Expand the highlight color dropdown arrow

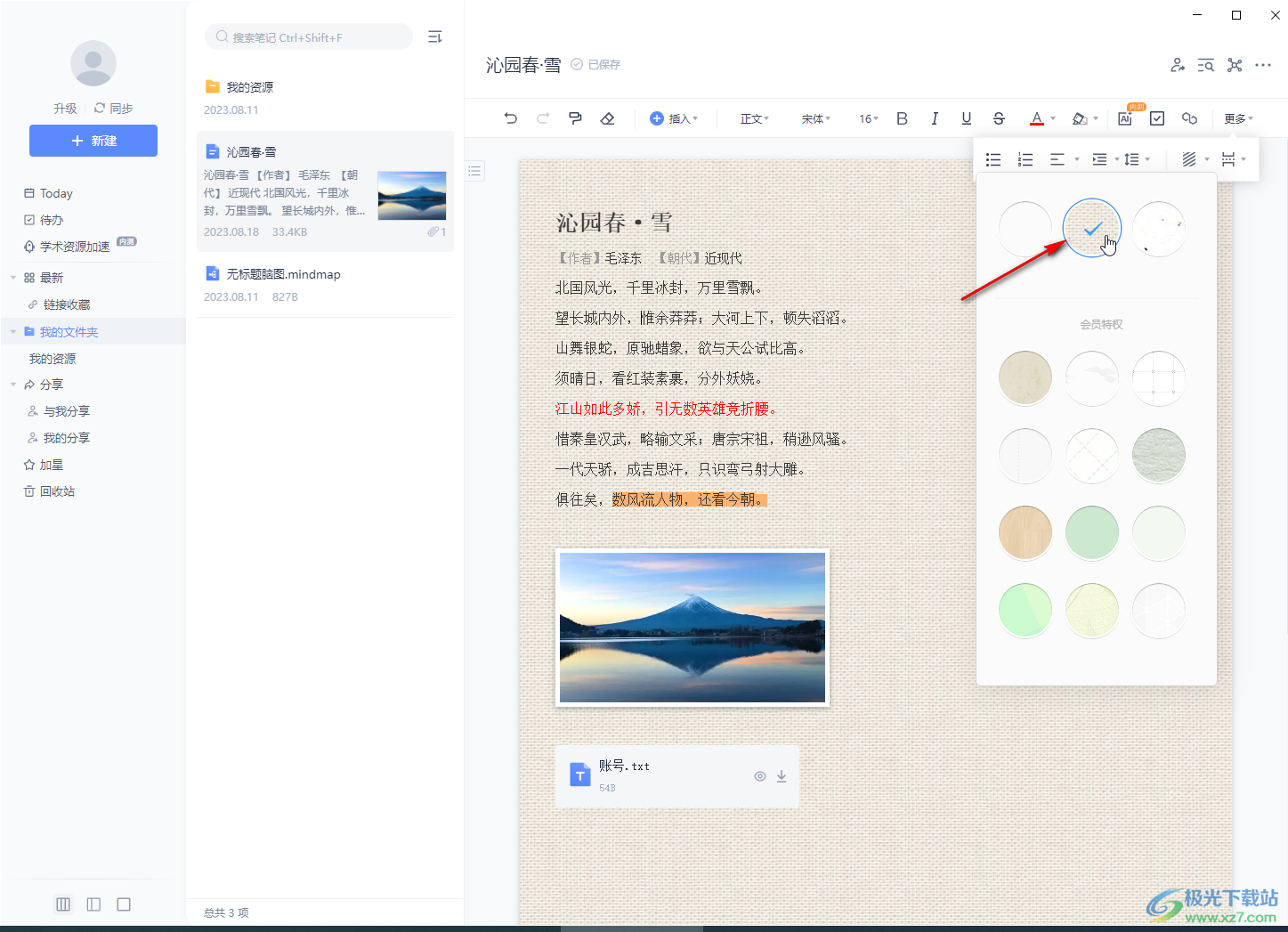(x=1096, y=118)
